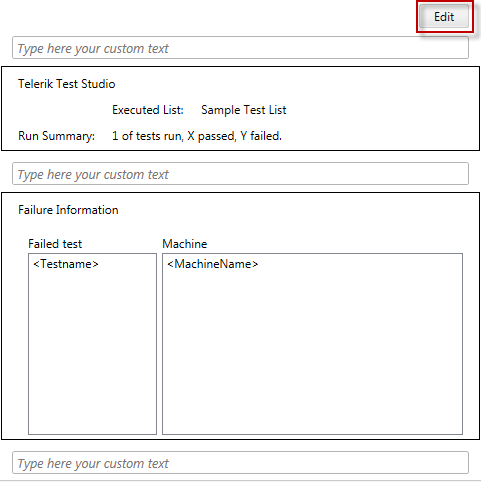Select the Telerik Test Studio heading
The height and width of the screenshot is (482, 481).
67,84
